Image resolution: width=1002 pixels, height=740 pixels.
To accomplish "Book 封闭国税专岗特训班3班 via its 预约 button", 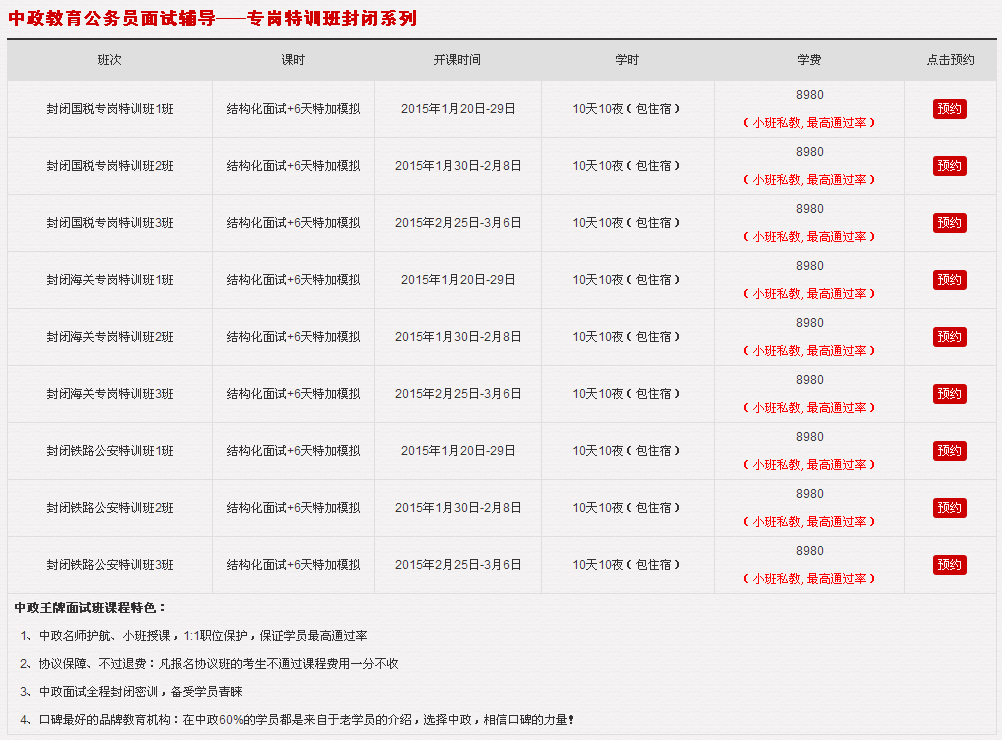I will point(949,223).
